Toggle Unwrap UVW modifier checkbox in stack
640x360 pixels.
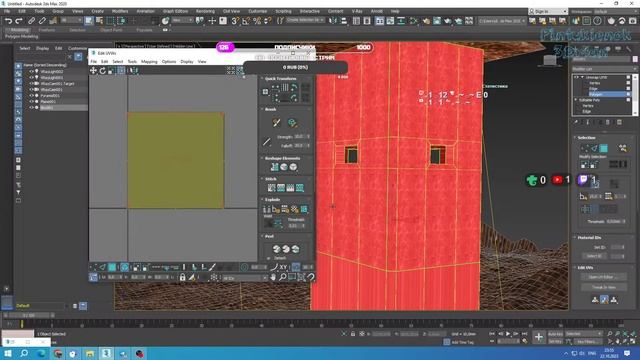(x=628, y=77)
